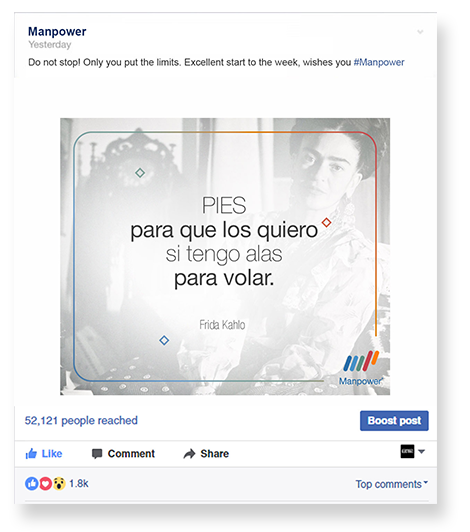
Task: Open the post options chevron menu
Action: pyautogui.click(x=420, y=32)
